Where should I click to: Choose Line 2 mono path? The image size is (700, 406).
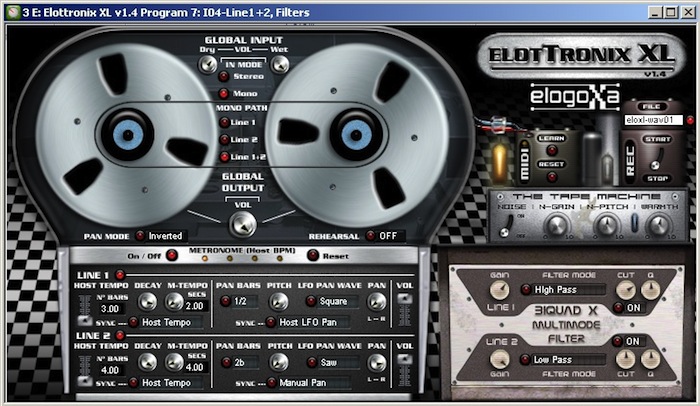click(x=224, y=140)
